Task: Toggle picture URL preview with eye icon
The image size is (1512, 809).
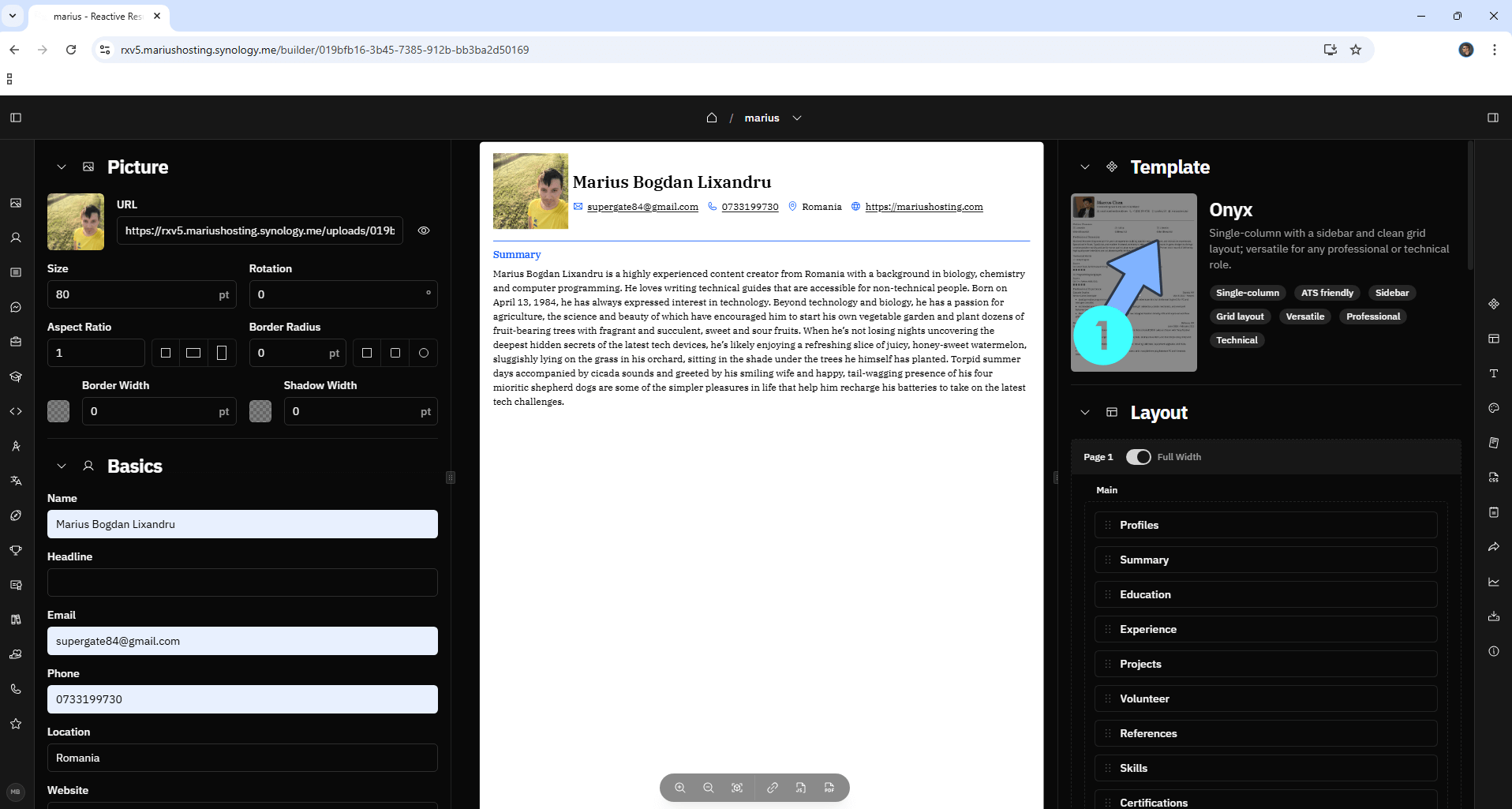Action: click(x=424, y=230)
